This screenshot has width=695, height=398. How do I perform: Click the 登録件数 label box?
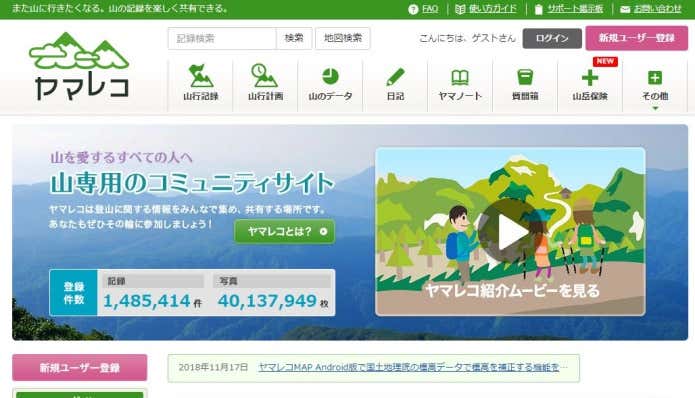[x=74, y=293]
